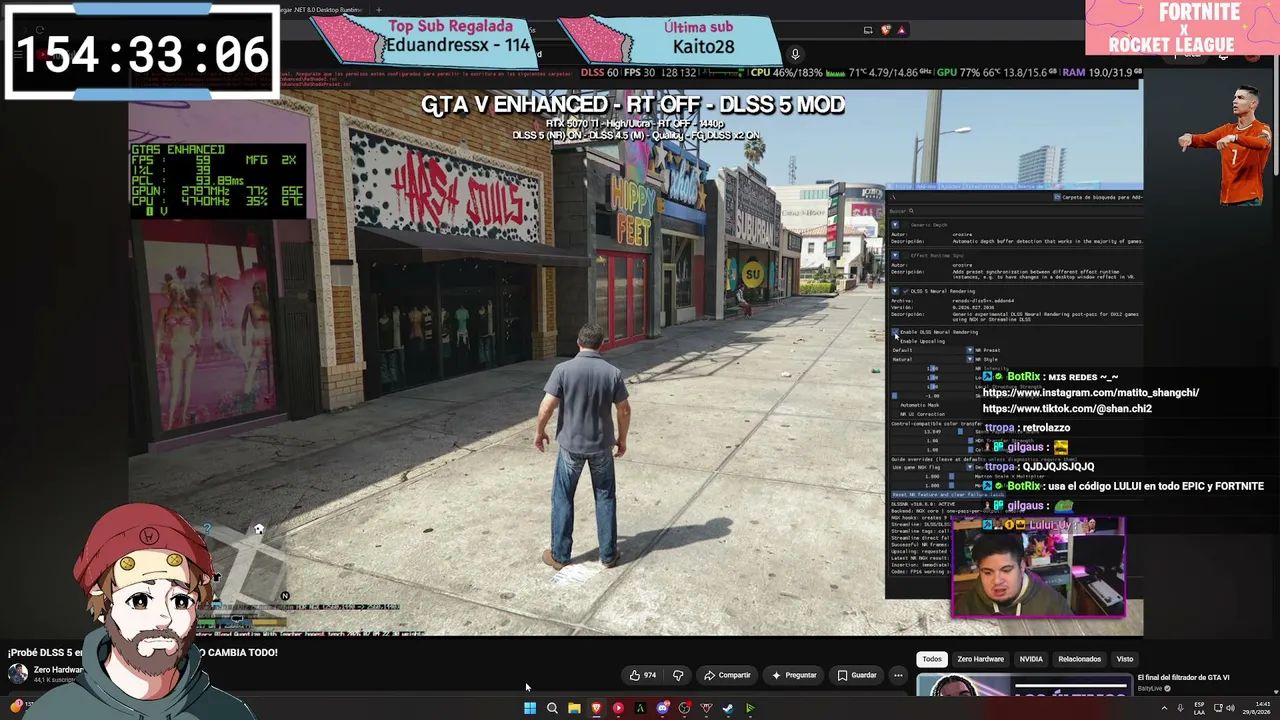Open the Discord taskbar icon

pos(662,708)
